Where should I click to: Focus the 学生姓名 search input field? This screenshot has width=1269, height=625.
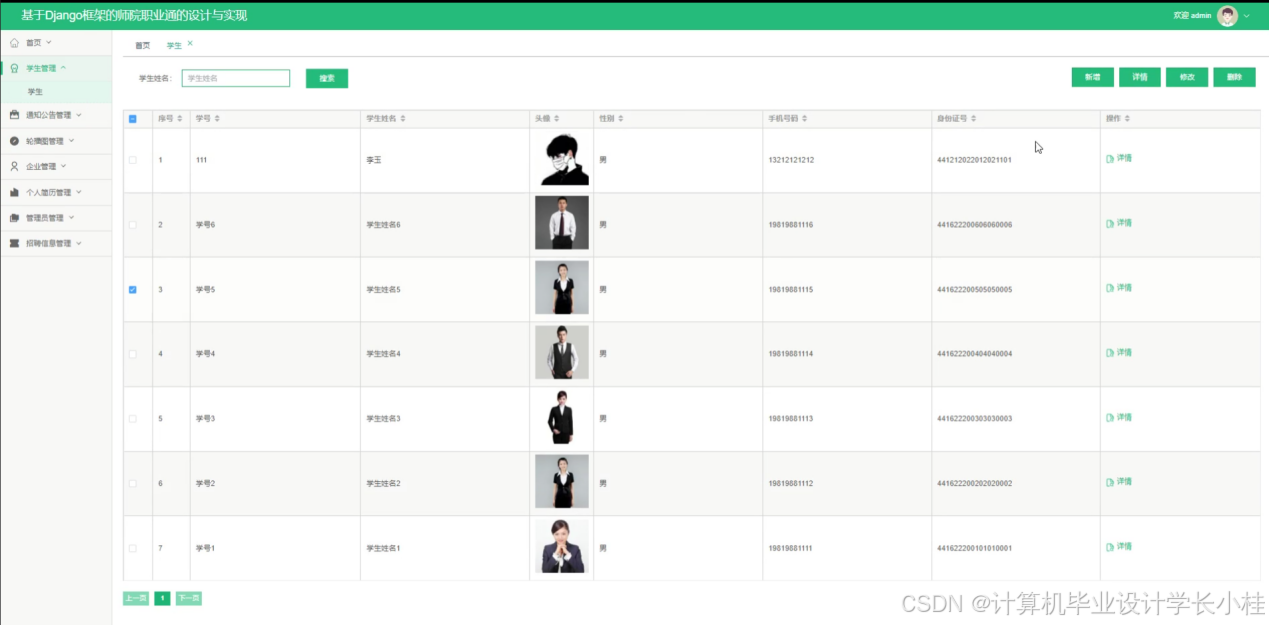pos(236,78)
